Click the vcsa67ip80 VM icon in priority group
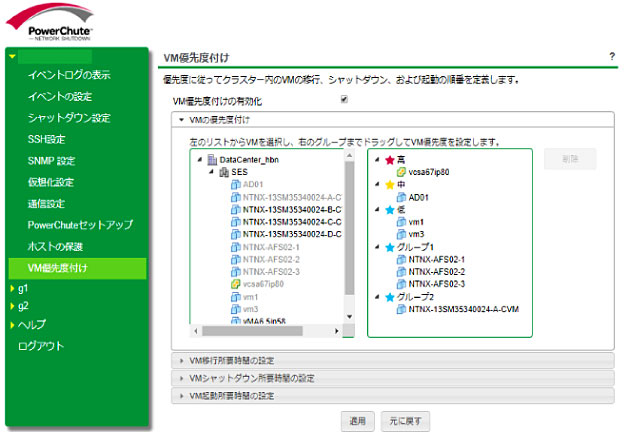 tap(400, 172)
